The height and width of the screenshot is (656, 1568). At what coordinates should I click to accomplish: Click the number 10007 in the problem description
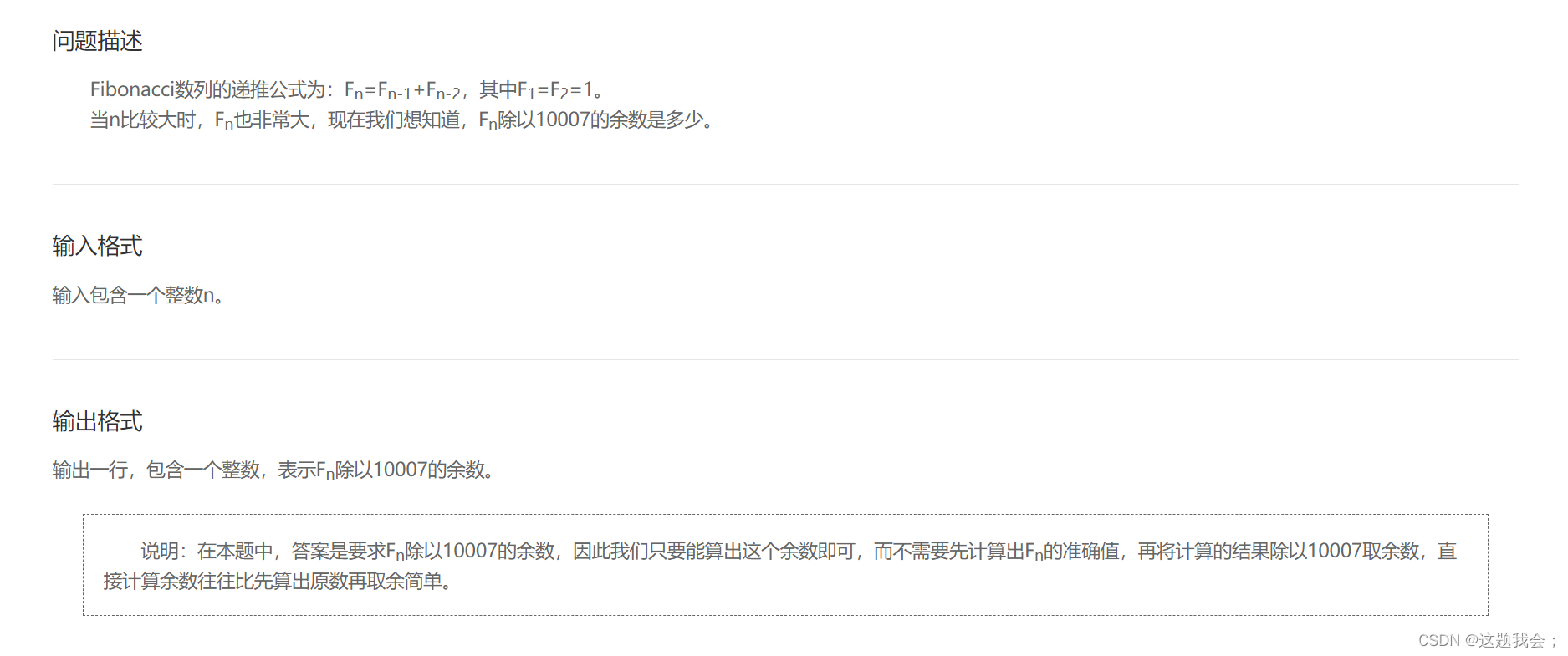pyautogui.click(x=563, y=120)
